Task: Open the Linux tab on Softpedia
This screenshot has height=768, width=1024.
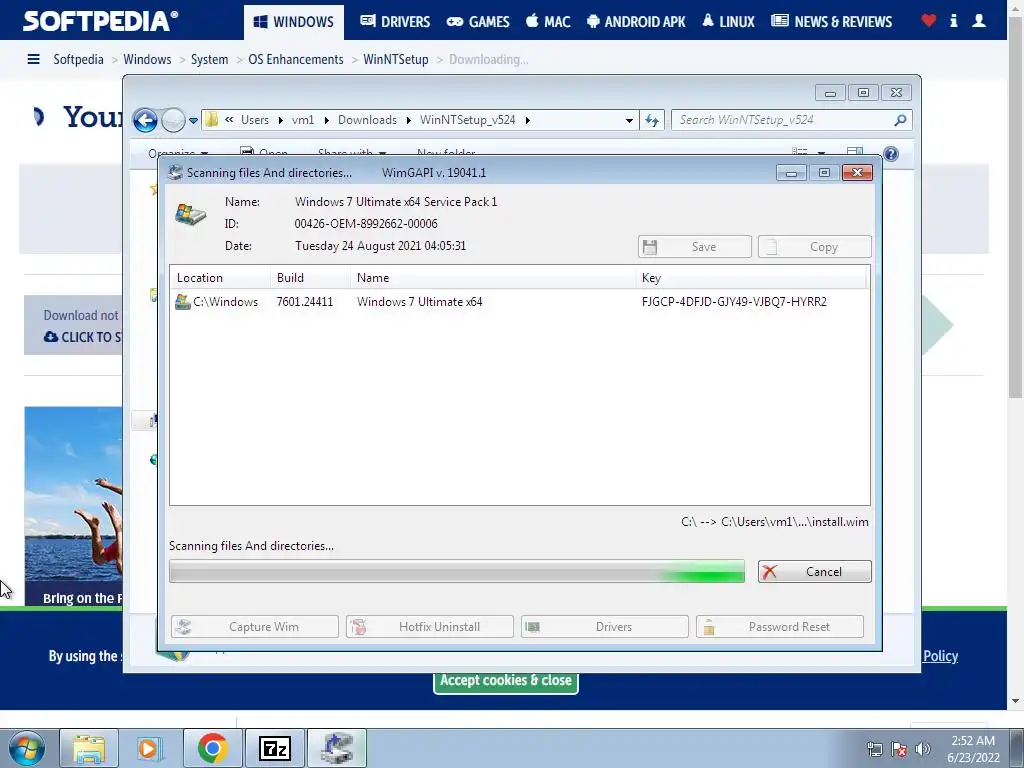Action: coord(728,22)
